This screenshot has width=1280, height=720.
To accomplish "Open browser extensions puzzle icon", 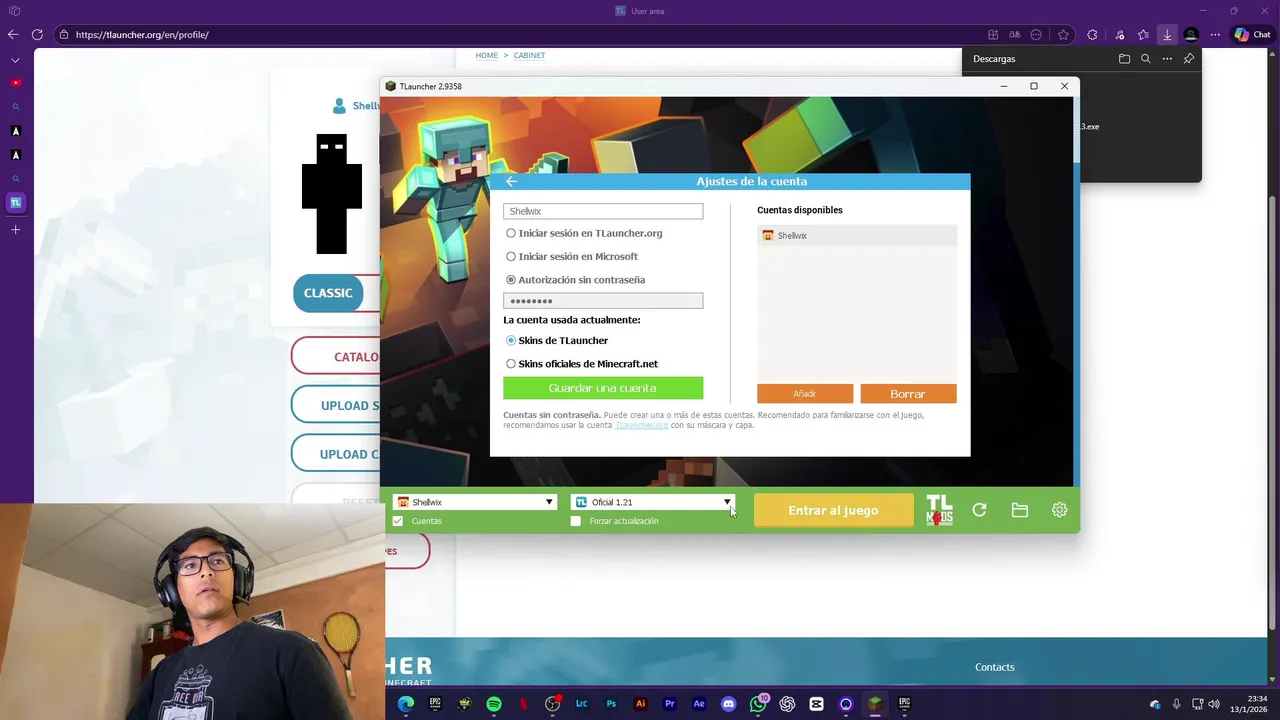I will pos(1092,35).
